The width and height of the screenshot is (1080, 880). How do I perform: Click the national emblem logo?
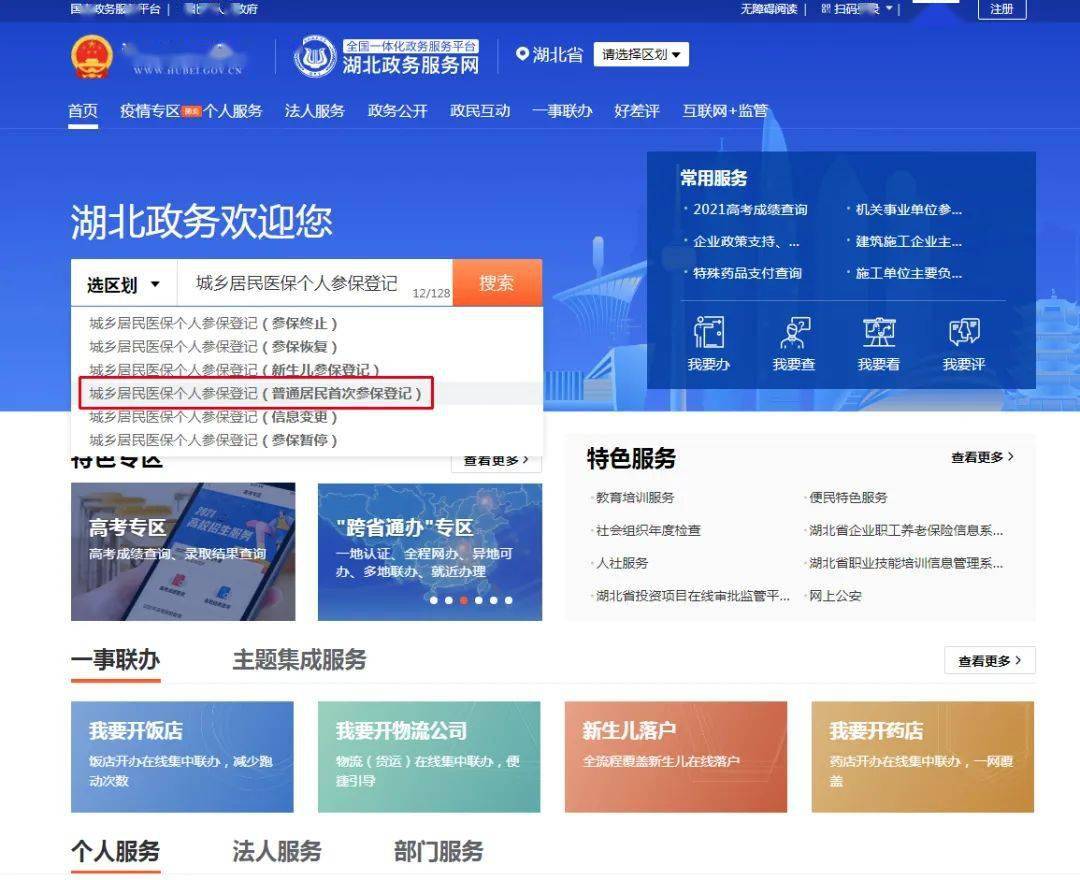(x=92, y=56)
